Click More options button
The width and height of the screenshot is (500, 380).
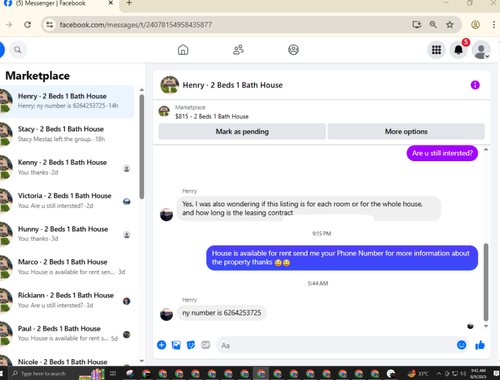click(406, 131)
